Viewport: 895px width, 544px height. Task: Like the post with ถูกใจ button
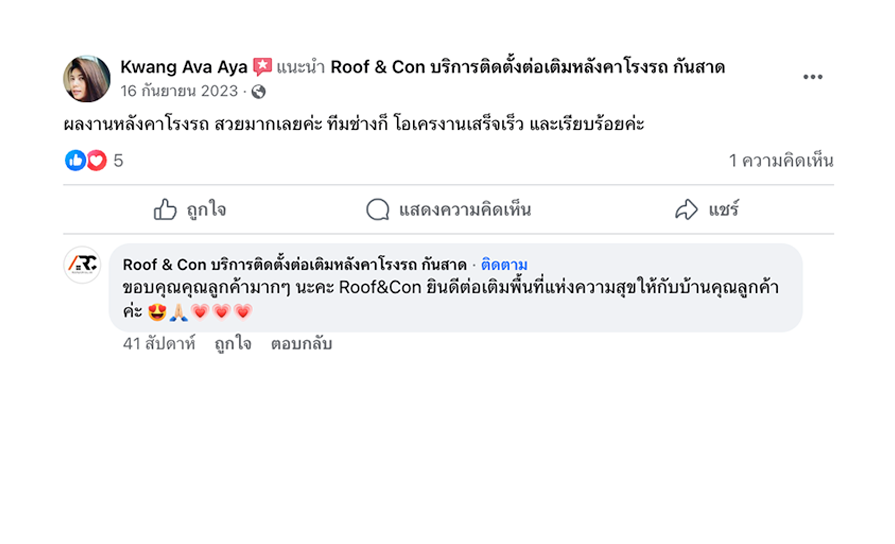coord(190,210)
